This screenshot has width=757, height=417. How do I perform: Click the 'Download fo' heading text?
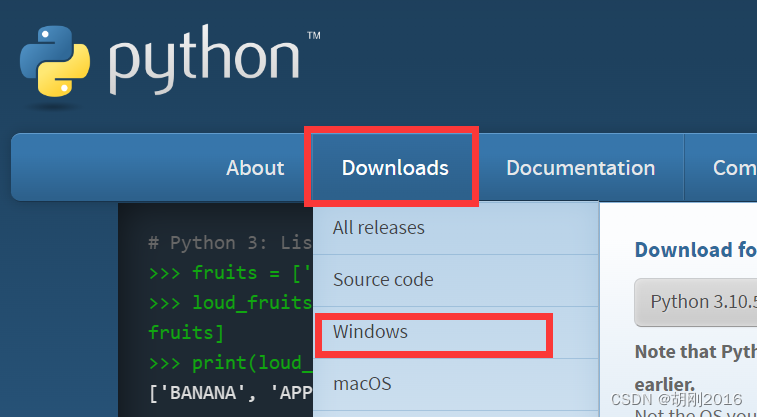(696, 250)
